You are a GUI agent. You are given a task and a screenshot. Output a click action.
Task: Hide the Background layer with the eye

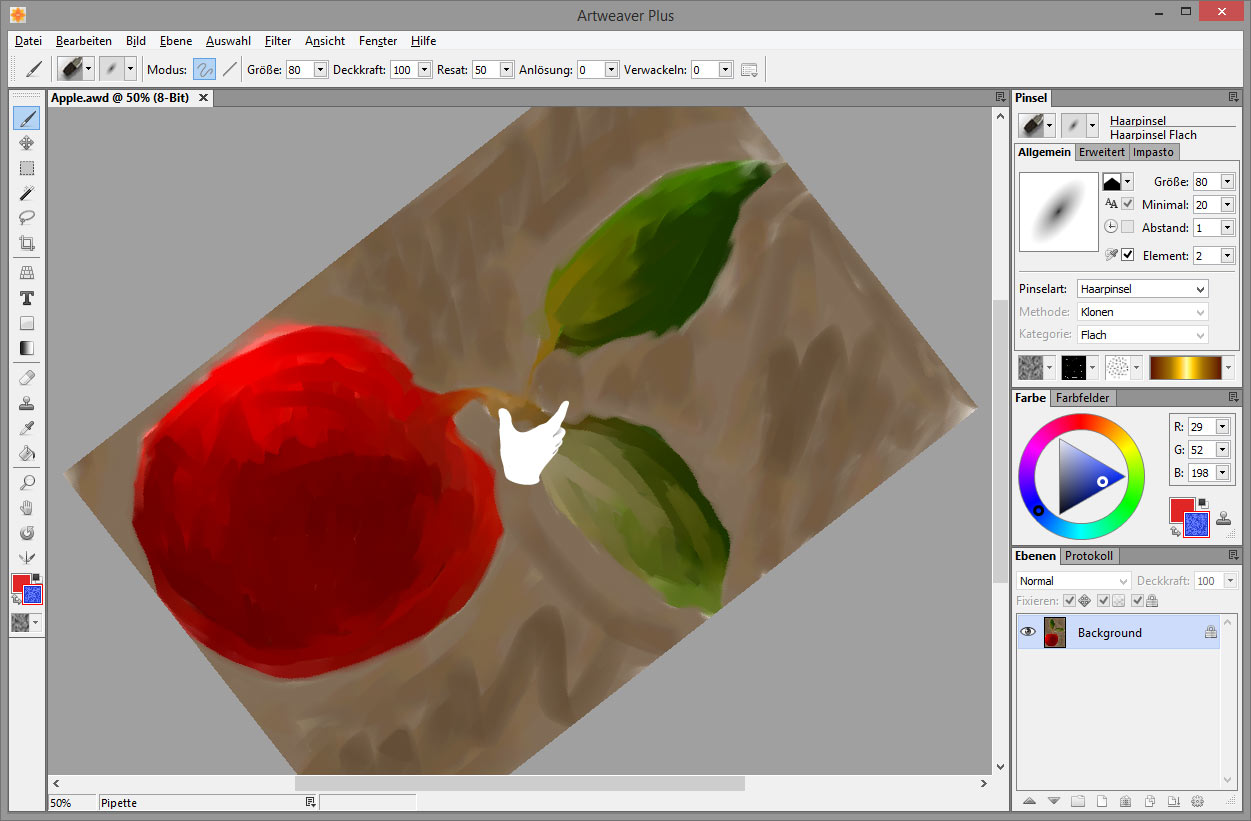1027,632
